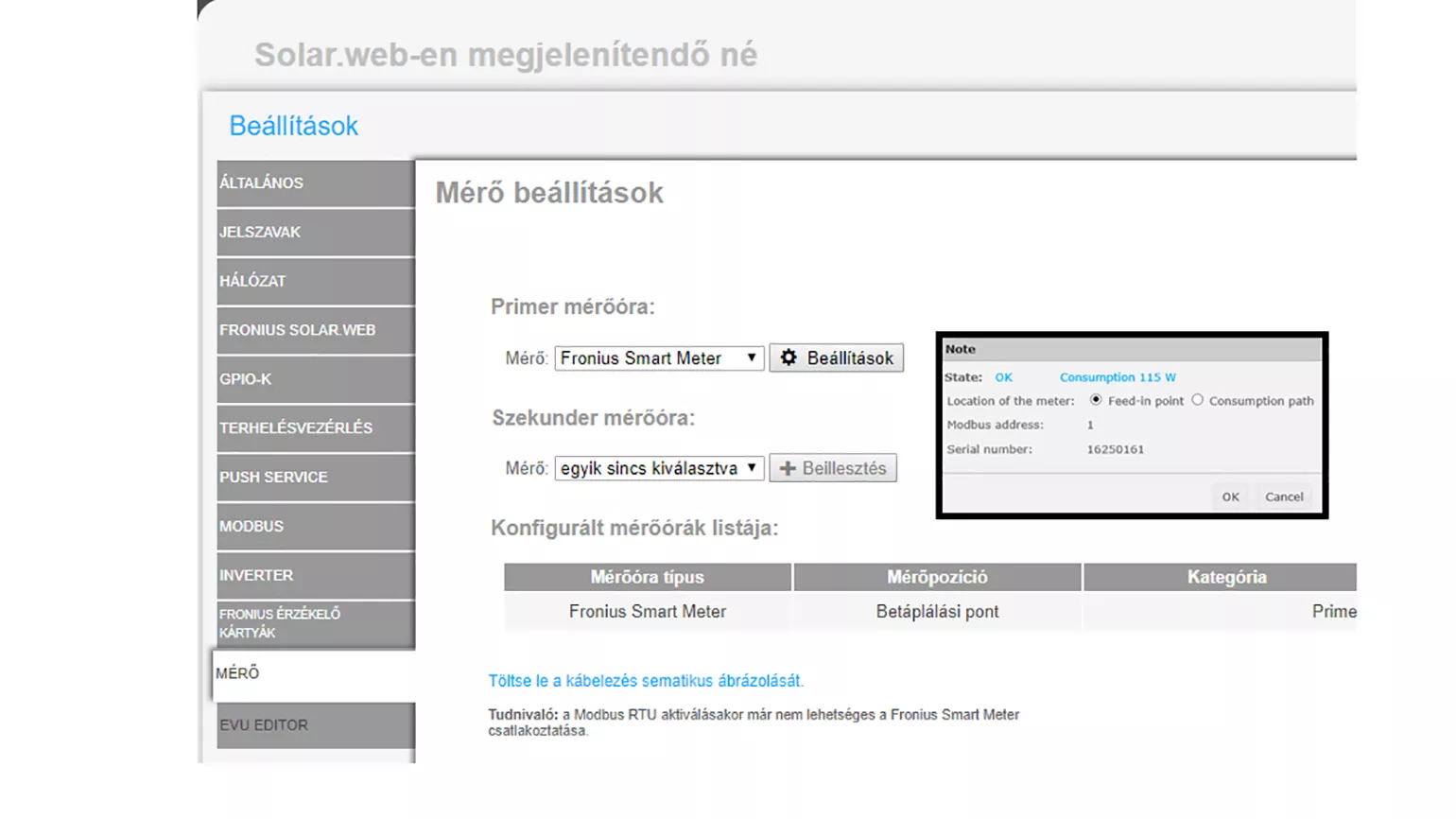Select Betáplálási pont table cell
This screenshot has height=819, width=1456.
point(937,612)
